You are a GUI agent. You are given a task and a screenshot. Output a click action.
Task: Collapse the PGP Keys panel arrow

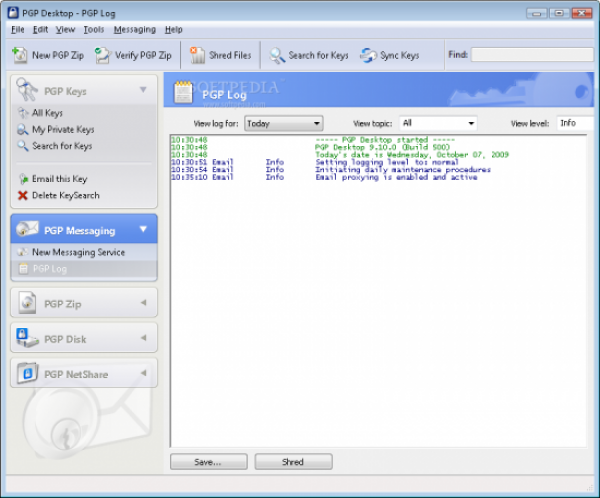(143, 90)
